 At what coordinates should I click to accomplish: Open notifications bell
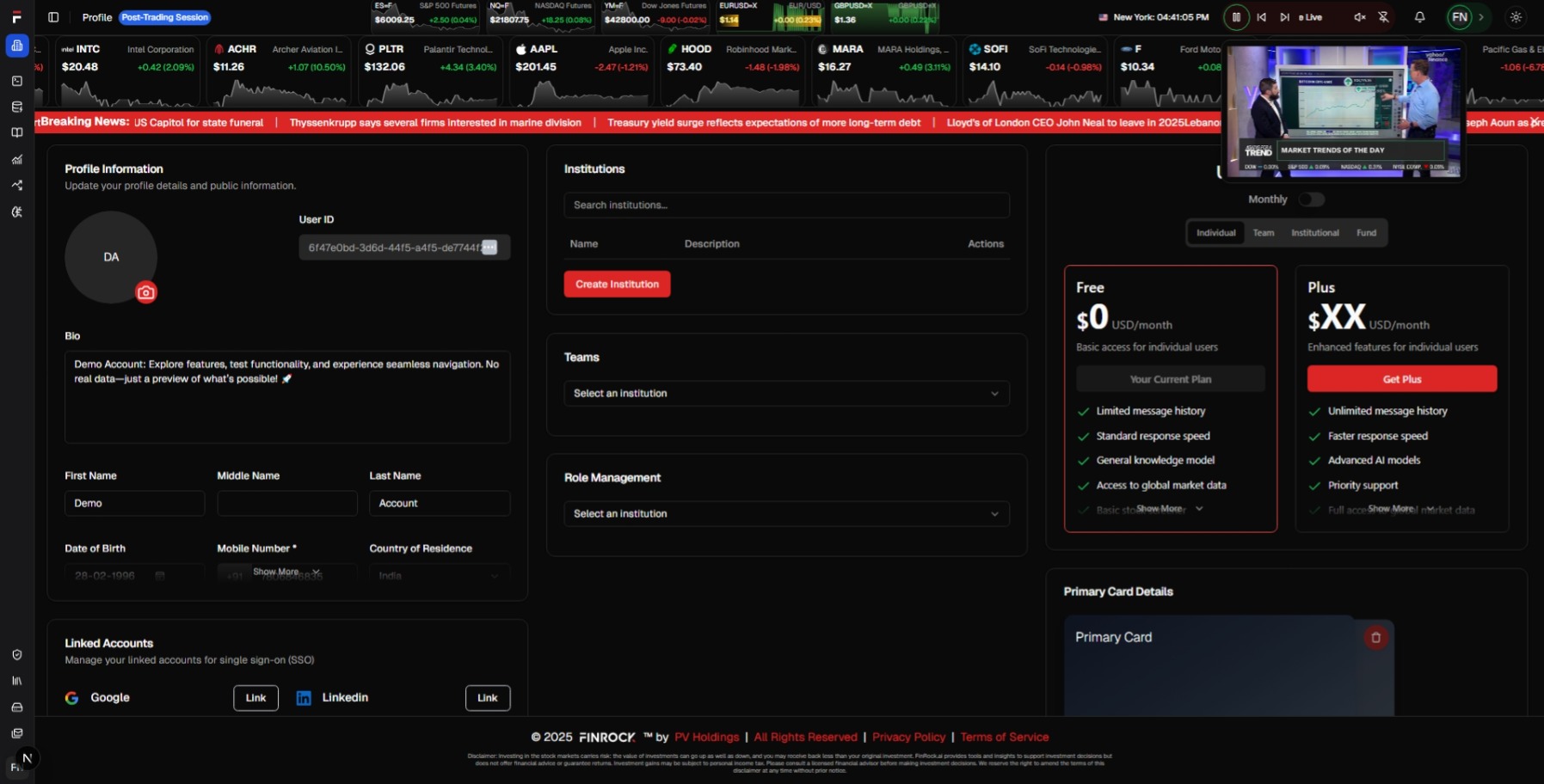[1419, 17]
